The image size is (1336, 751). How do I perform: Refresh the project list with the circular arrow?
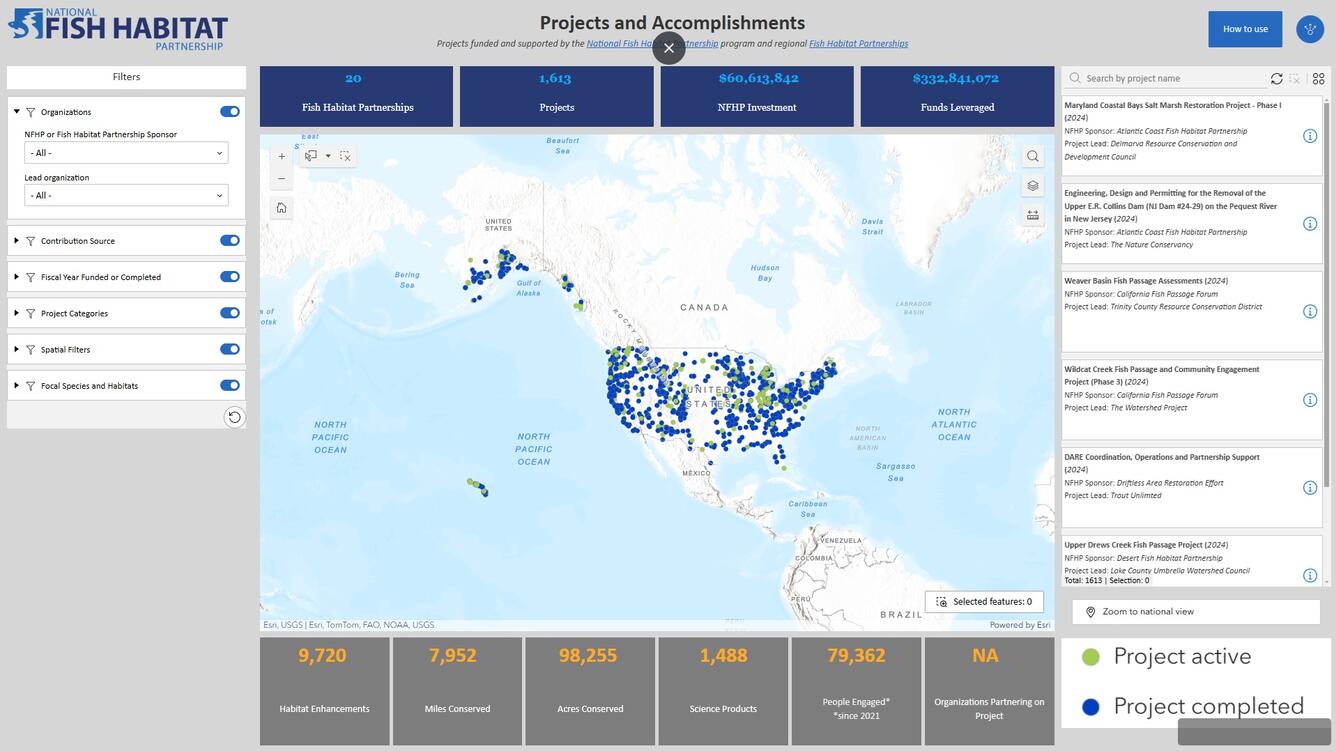1275,77
